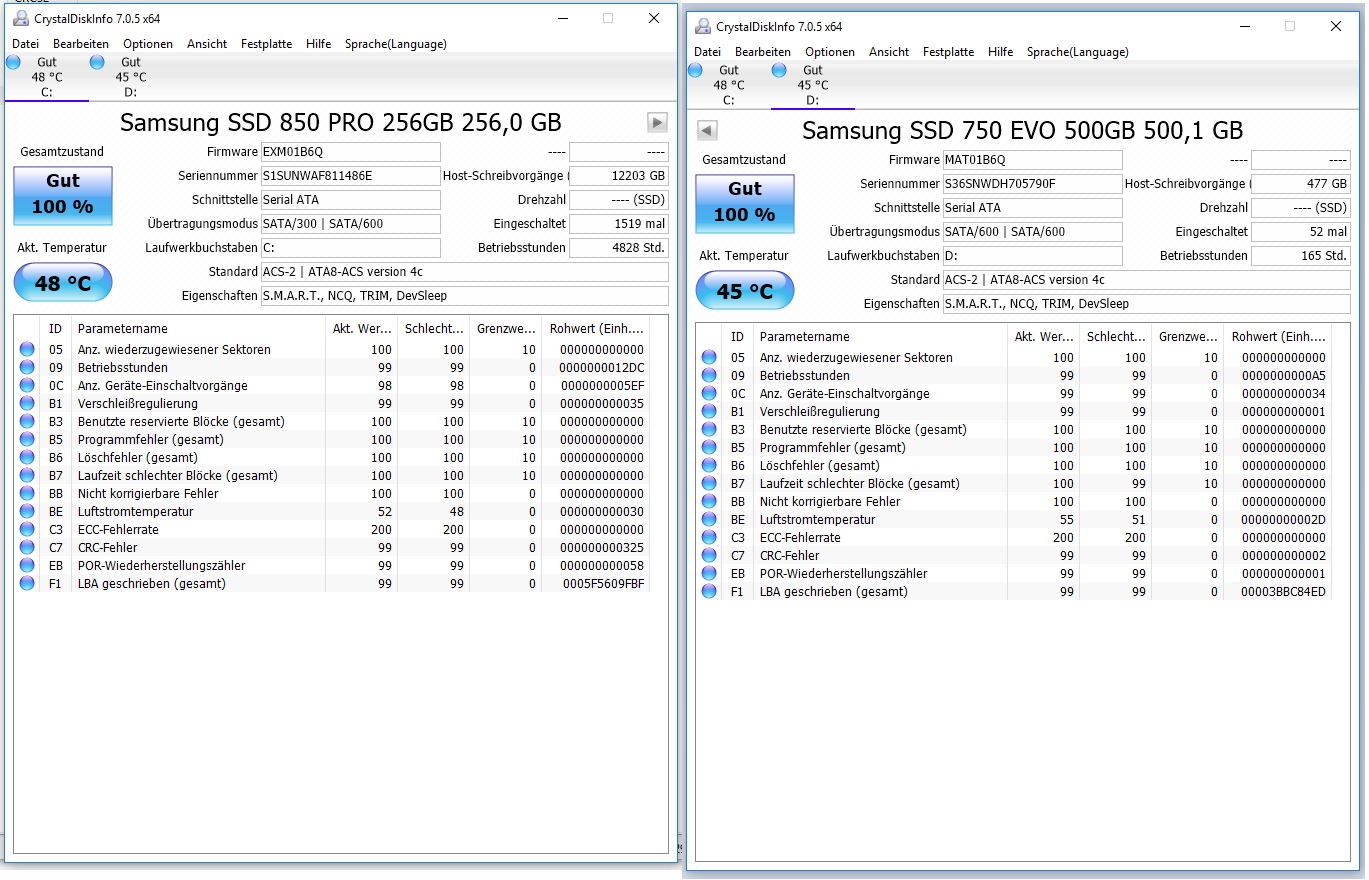Click the previous-disk arrow in the right window
The width and height of the screenshot is (1369, 880).
coord(707,130)
